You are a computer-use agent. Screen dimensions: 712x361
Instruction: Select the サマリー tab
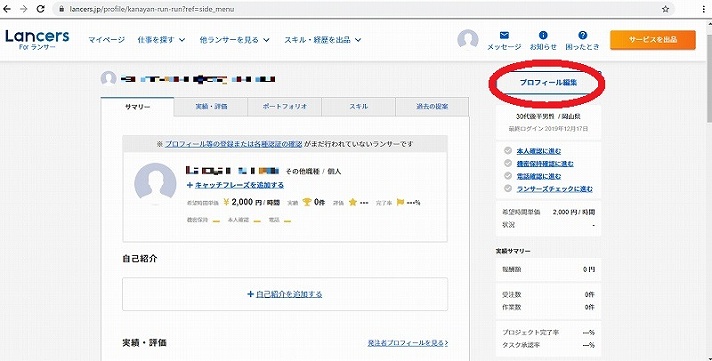coord(137,107)
